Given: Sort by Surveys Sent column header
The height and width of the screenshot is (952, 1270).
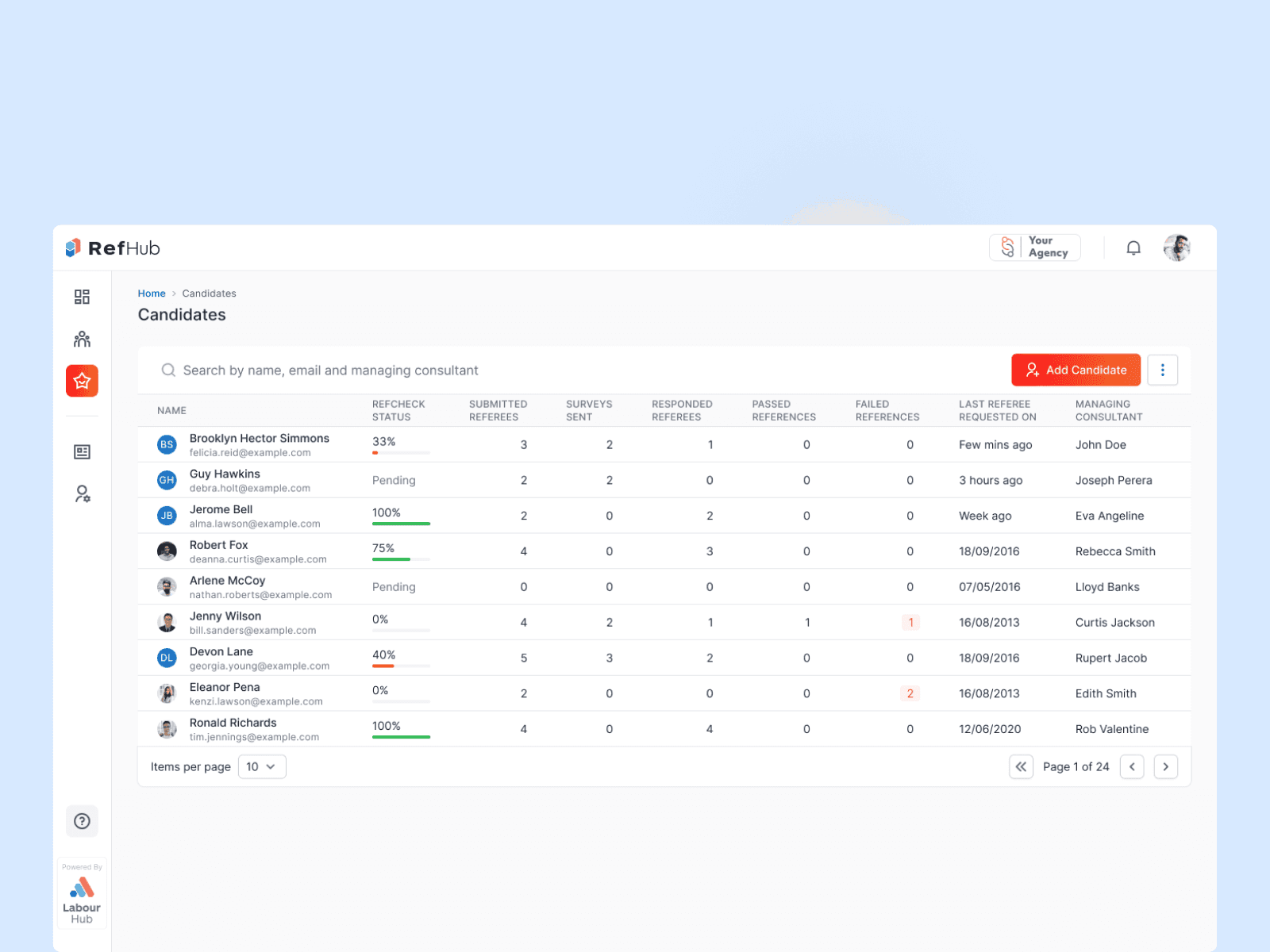Looking at the screenshot, I should tap(589, 411).
